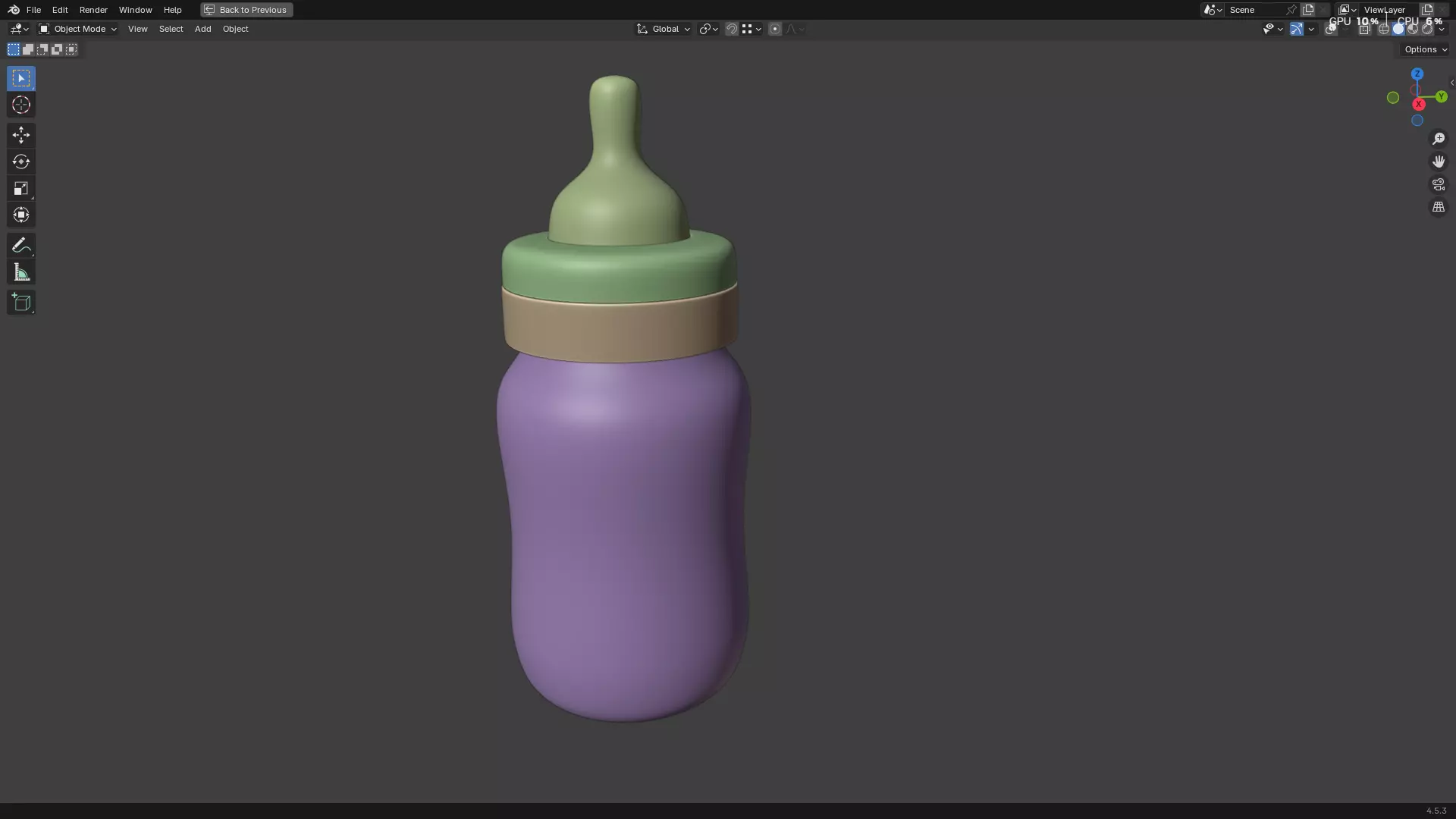Click the Blender logo icon

14,10
